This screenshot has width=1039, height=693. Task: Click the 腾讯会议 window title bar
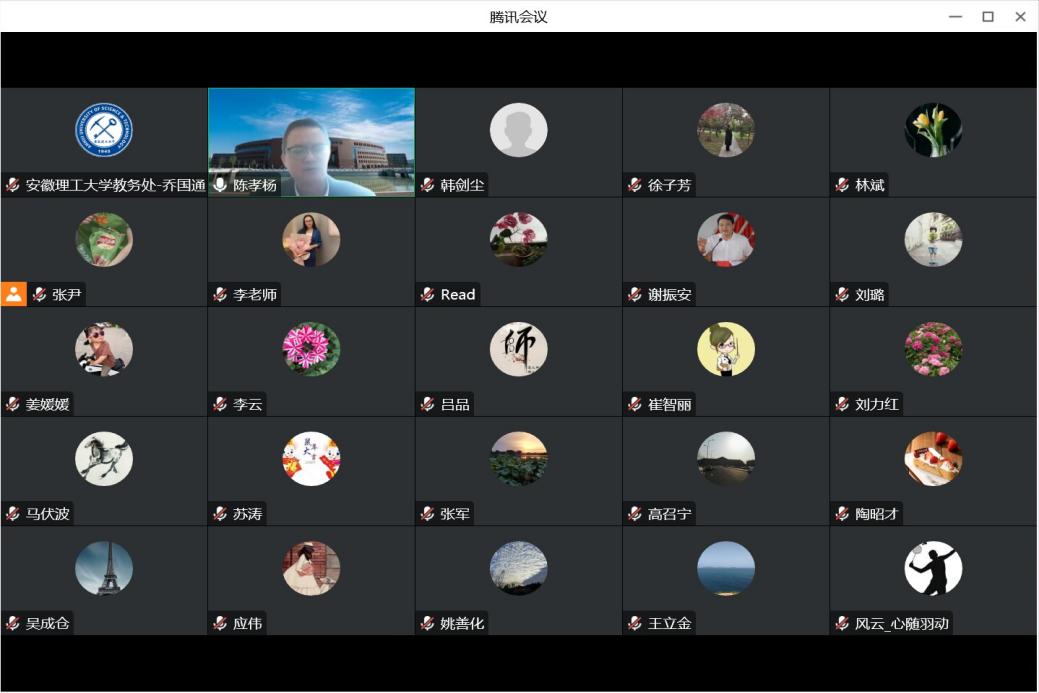click(x=518, y=16)
